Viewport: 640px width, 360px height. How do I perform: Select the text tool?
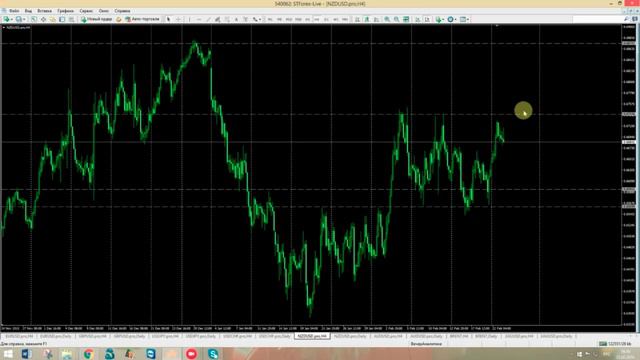[x=236, y=19]
